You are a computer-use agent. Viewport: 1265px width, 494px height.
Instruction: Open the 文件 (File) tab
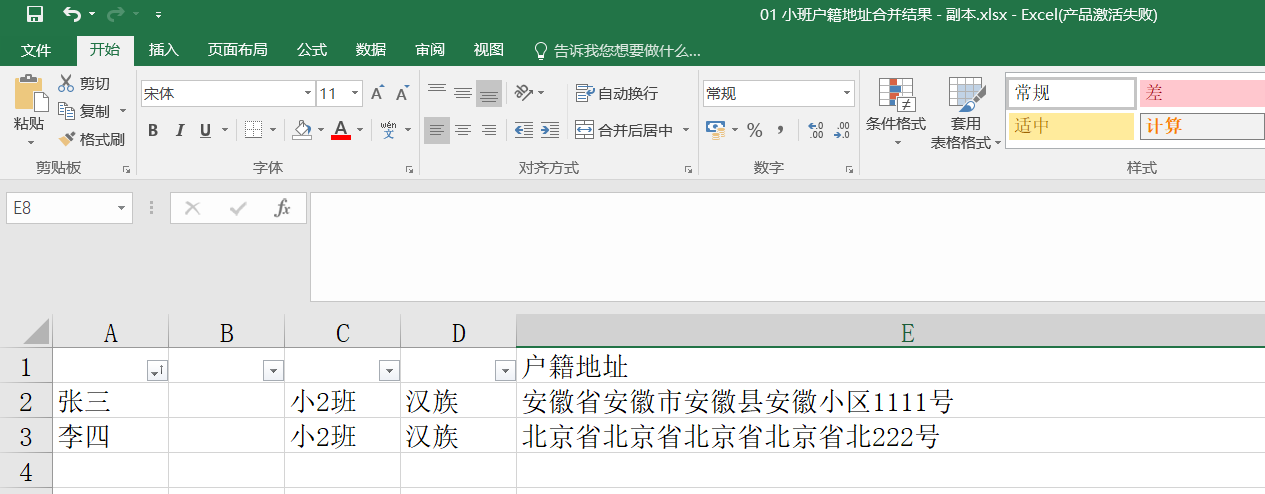(36, 50)
